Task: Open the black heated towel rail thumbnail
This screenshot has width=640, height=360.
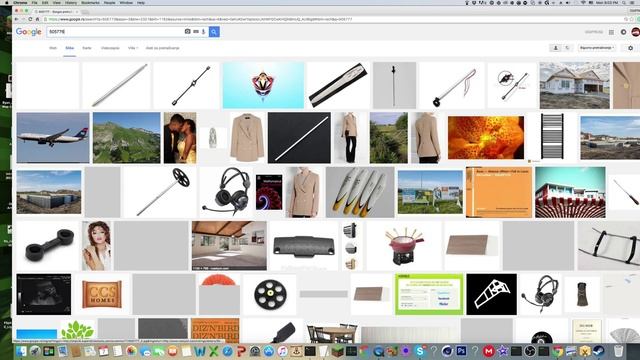Action: pyautogui.click(x=552, y=136)
